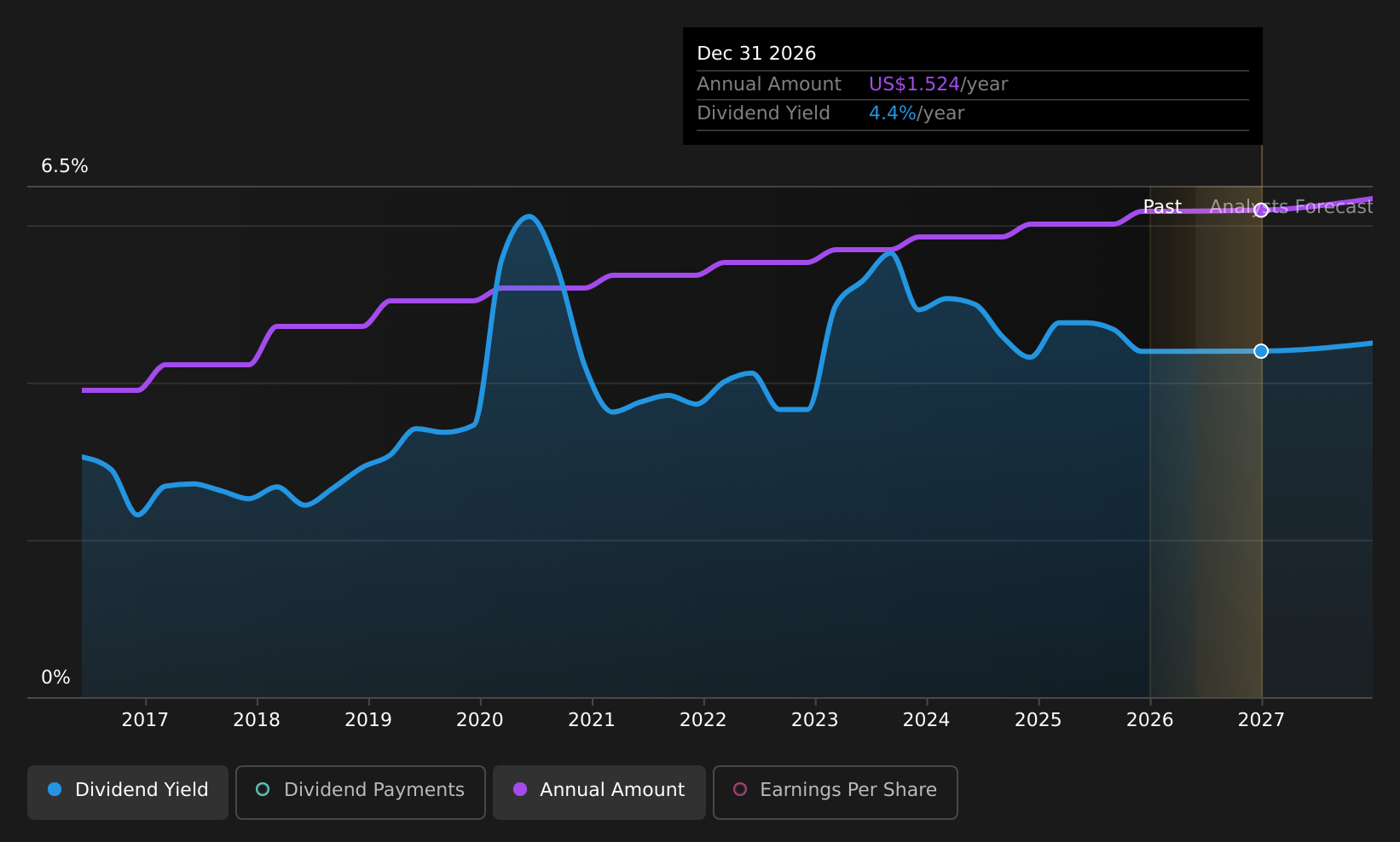Click the 0% y-axis label
The width and height of the screenshot is (1400, 842).
click(x=56, y=678)
